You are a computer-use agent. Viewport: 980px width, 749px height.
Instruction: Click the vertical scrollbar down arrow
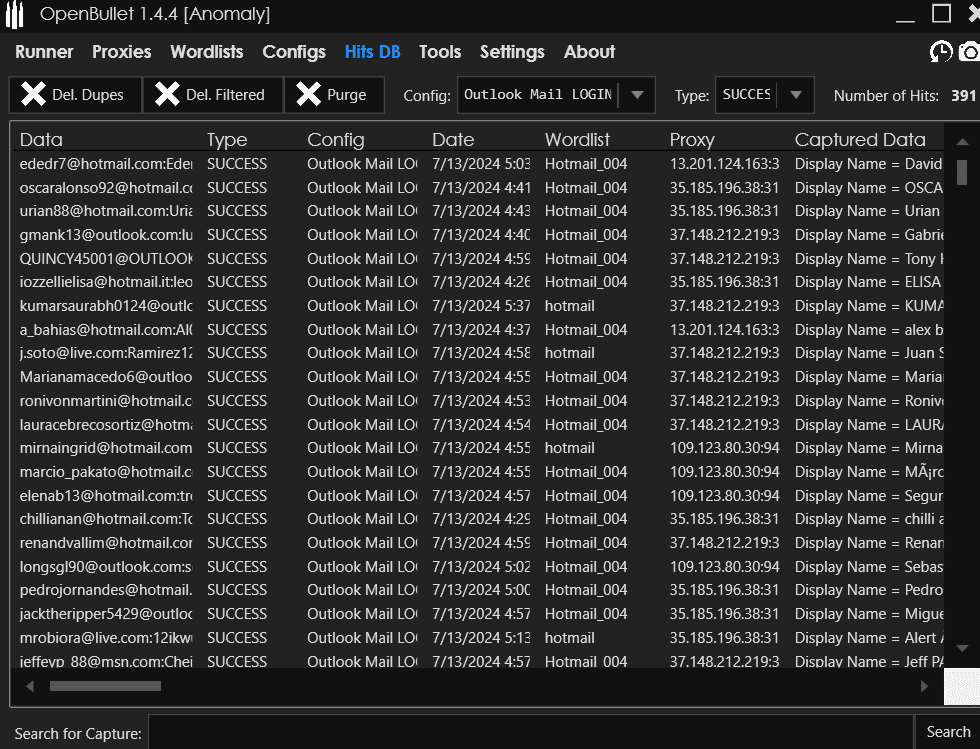962,648
